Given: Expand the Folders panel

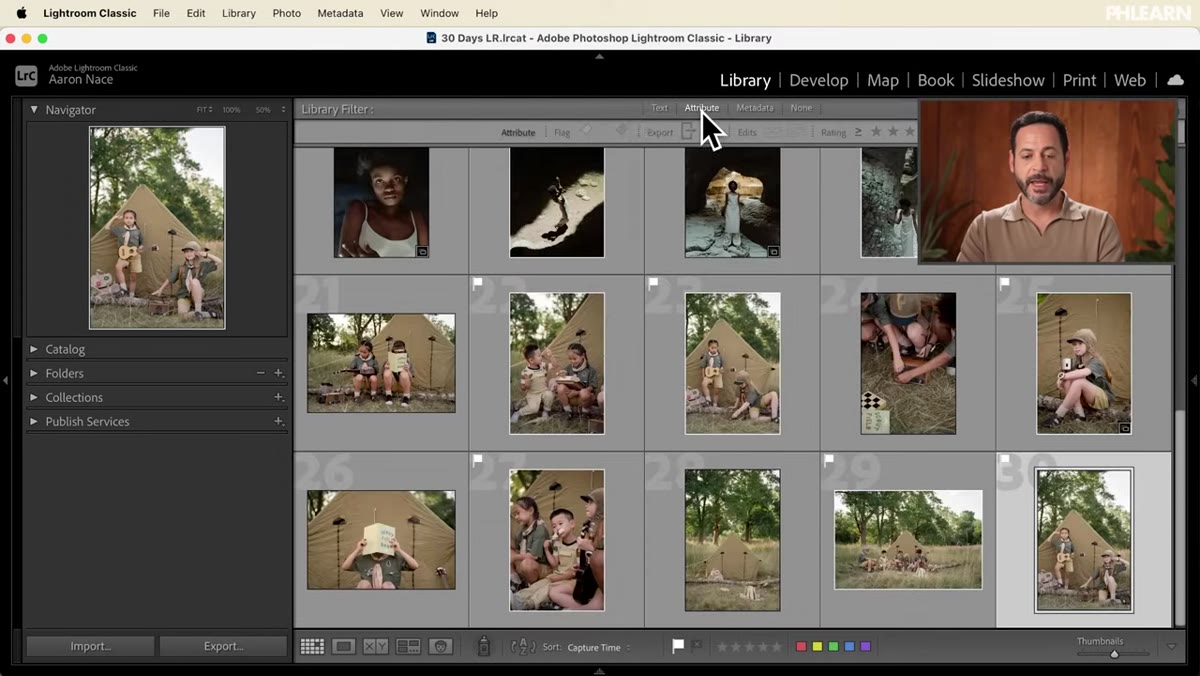Looking at the screenshot, I should point(34,373).
